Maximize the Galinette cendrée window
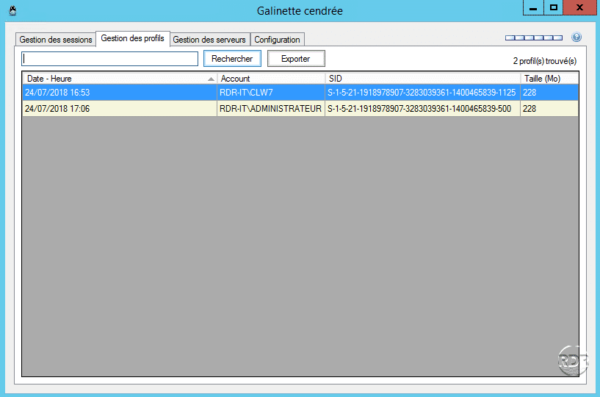This screenshot has width=600, height=397. (553, 7)
